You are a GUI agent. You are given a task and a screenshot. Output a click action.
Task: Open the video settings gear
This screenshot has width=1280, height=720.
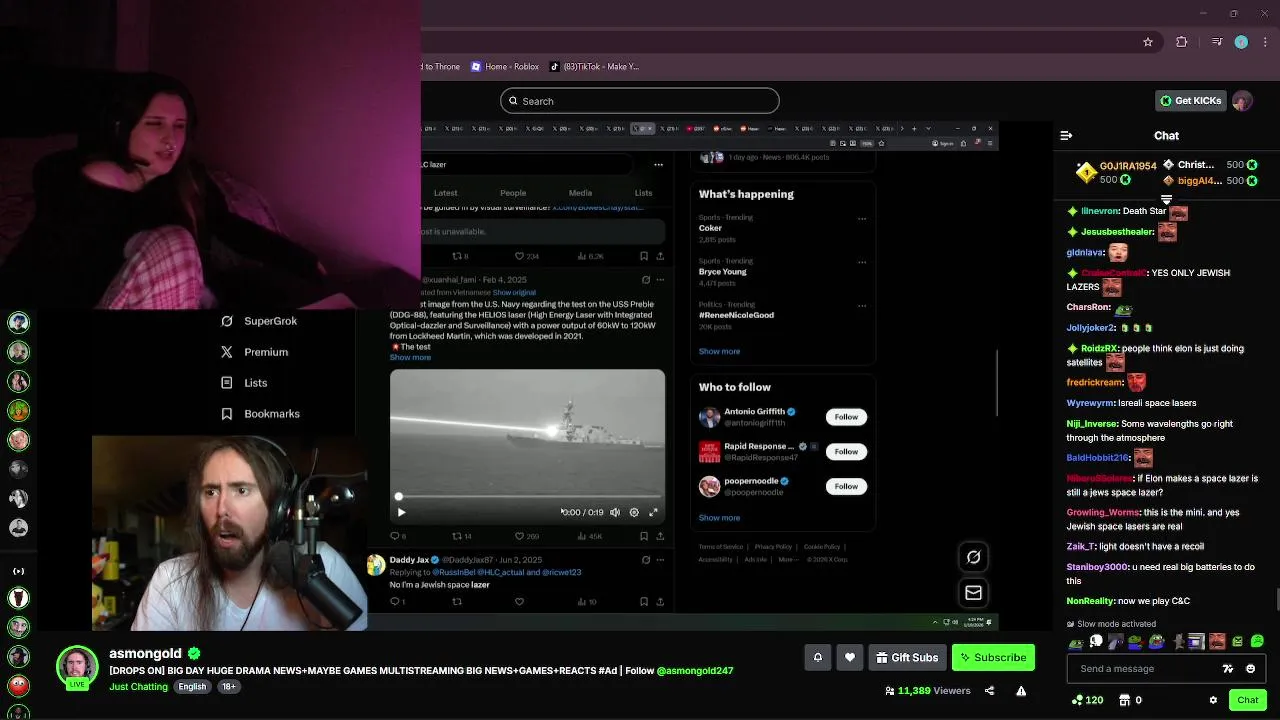coord(634,512)
